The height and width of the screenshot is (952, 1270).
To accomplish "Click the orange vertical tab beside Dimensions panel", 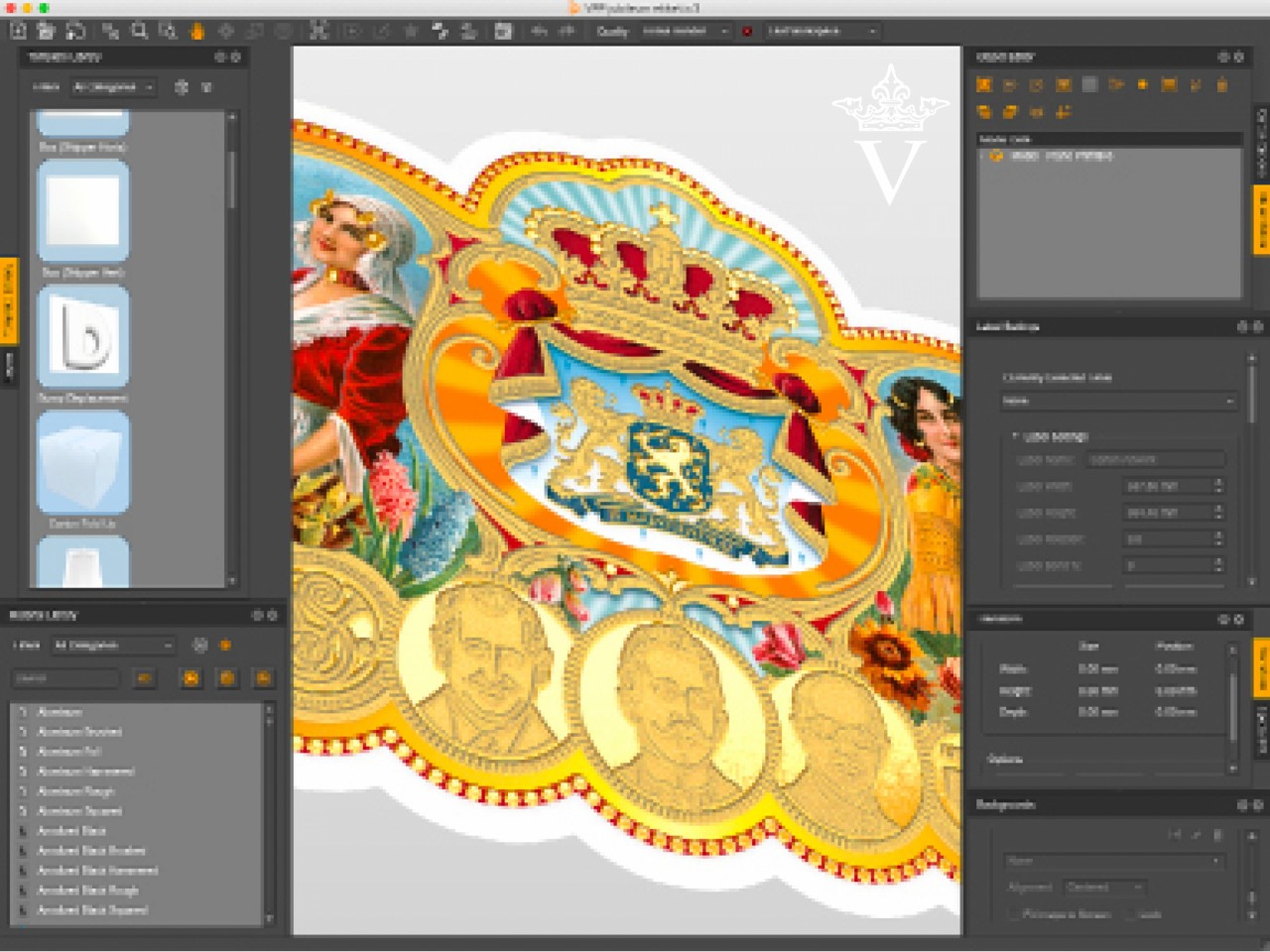I will [x=1262, y=669].
